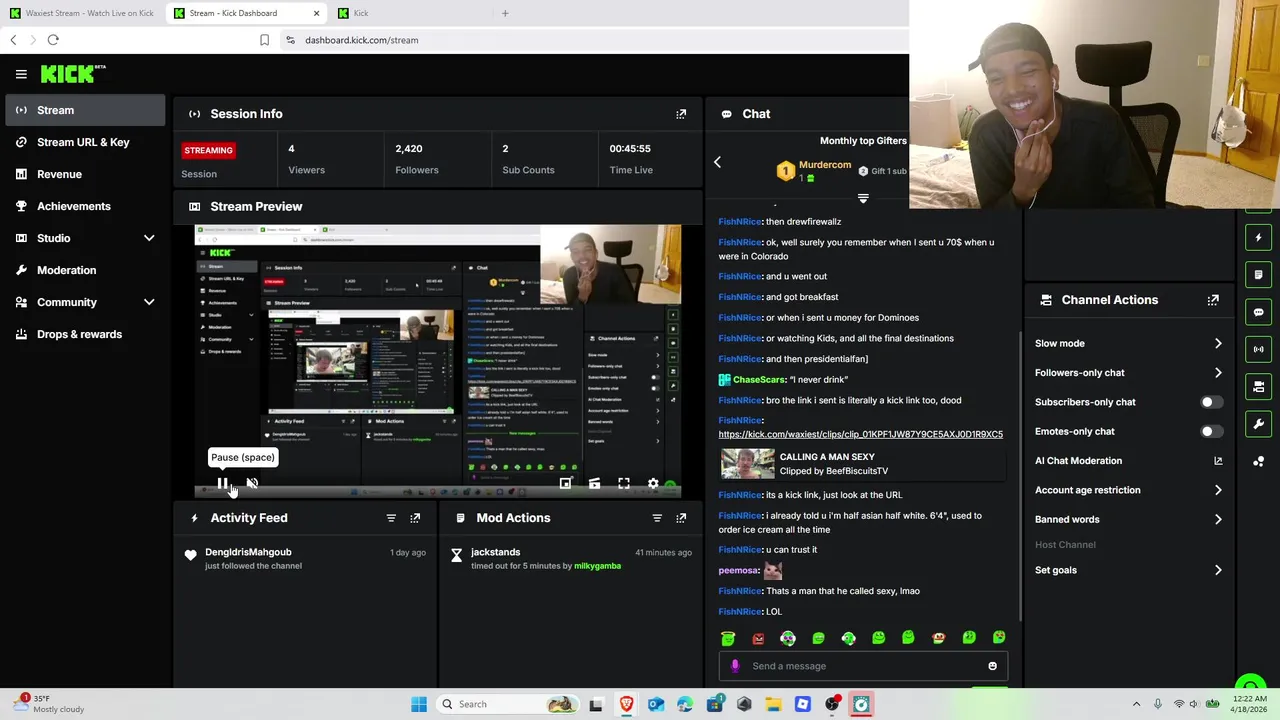This screenshot has height=720, width=1280.
Task: Open stream preview settings gear
Action: click(653, 484)
